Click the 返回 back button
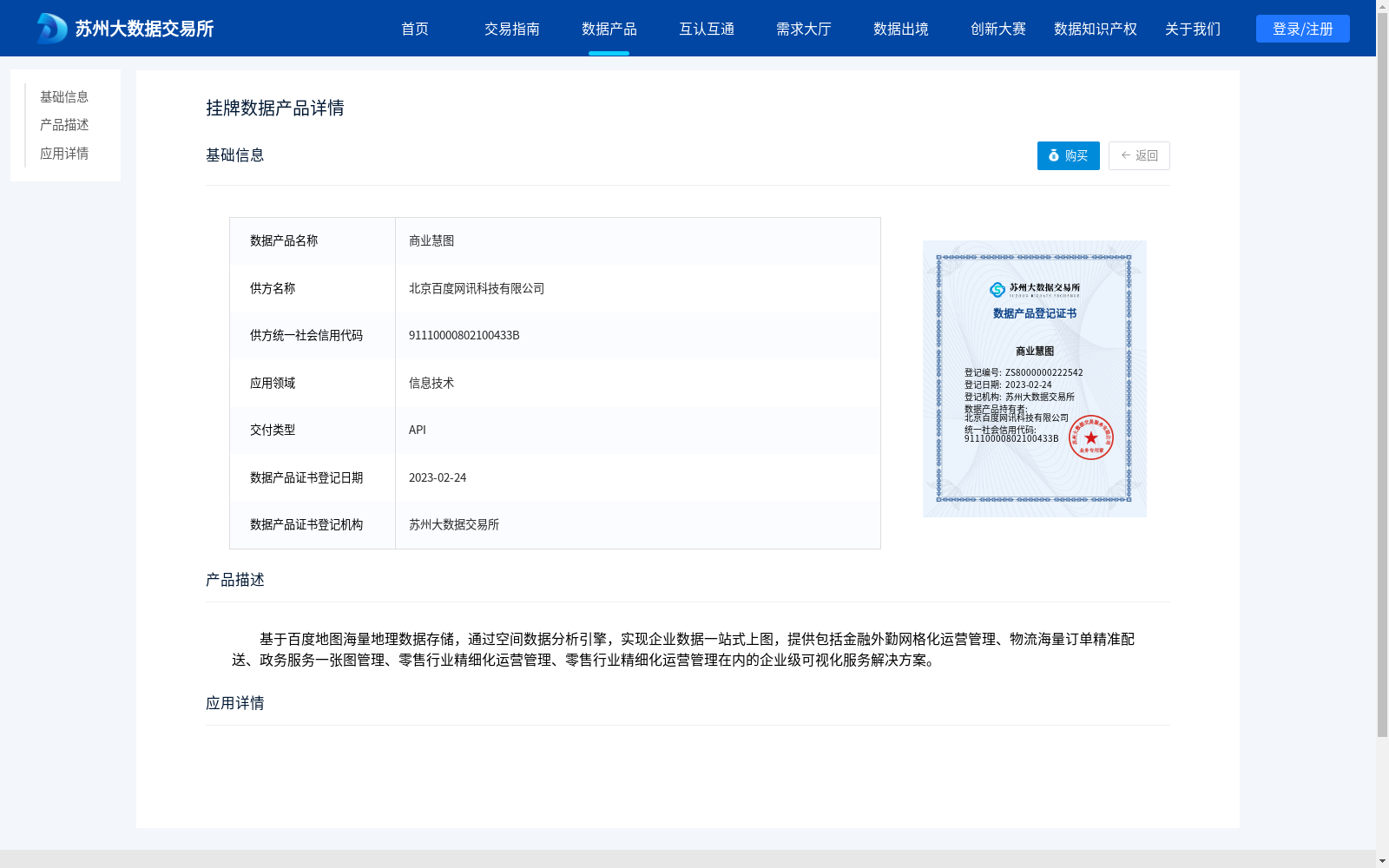 coord(1139,155)
